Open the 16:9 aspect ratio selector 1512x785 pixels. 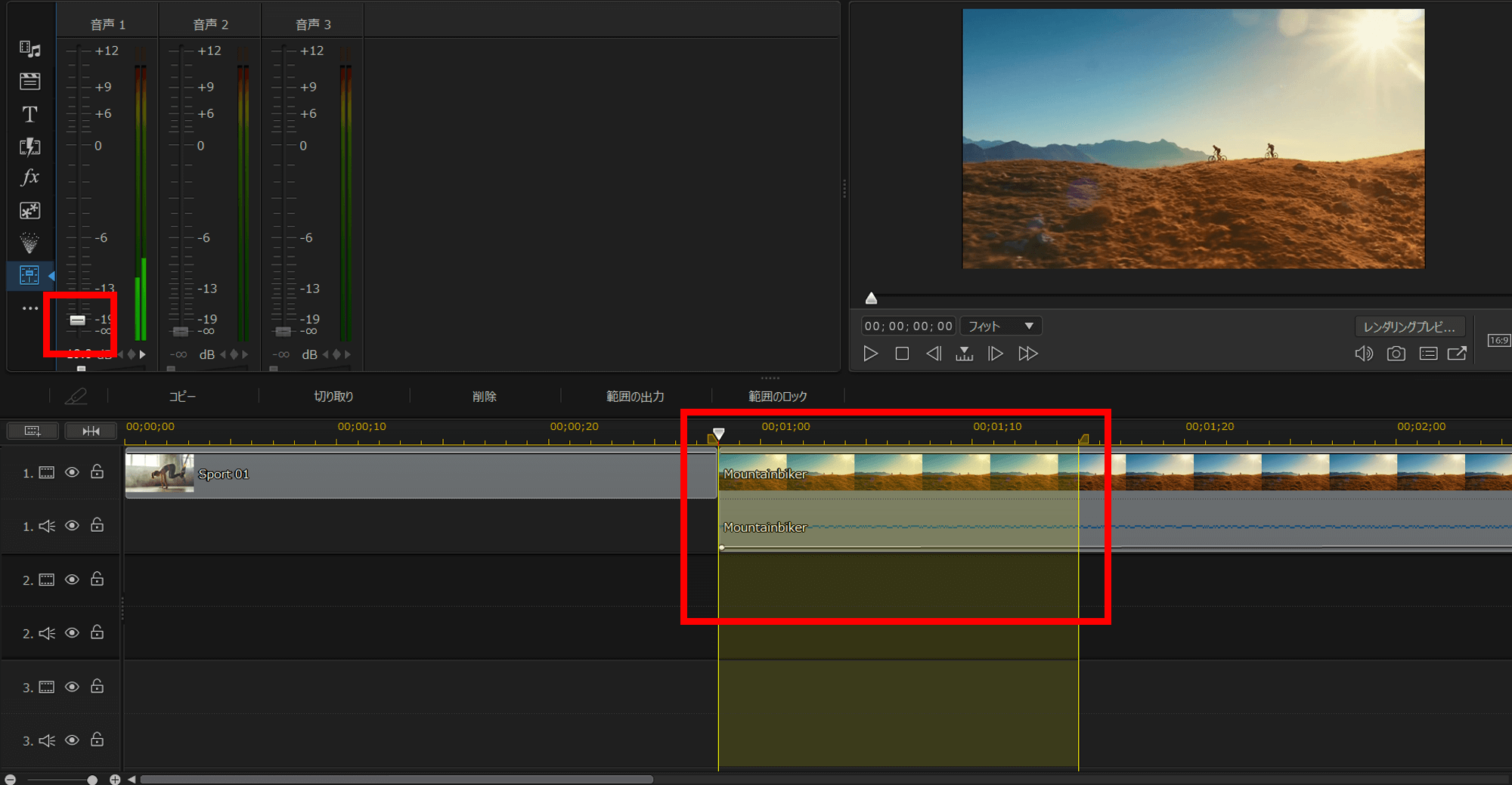(1498, 341)
